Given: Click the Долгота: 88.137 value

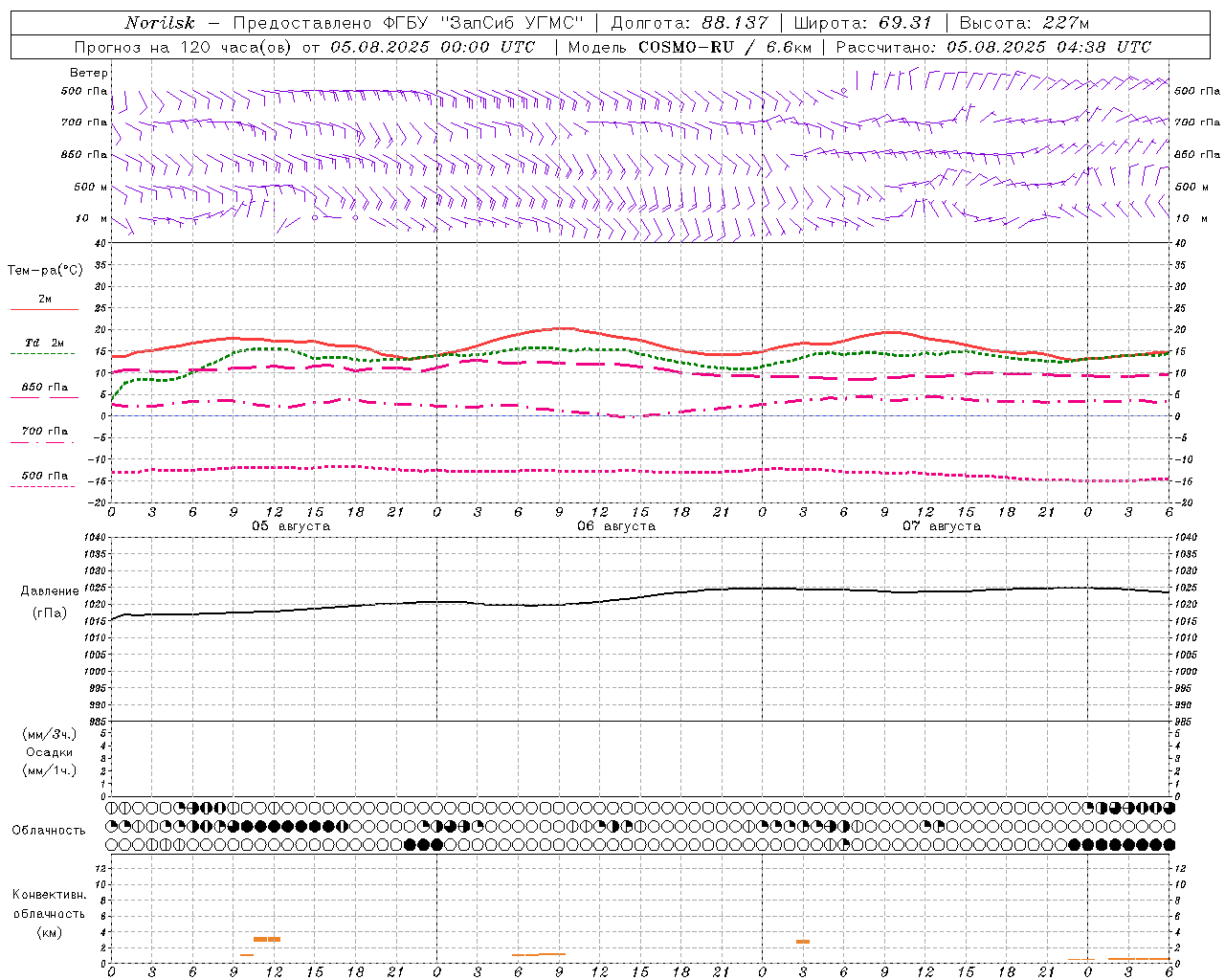Looking at the screenshot, I should (689, 23).
